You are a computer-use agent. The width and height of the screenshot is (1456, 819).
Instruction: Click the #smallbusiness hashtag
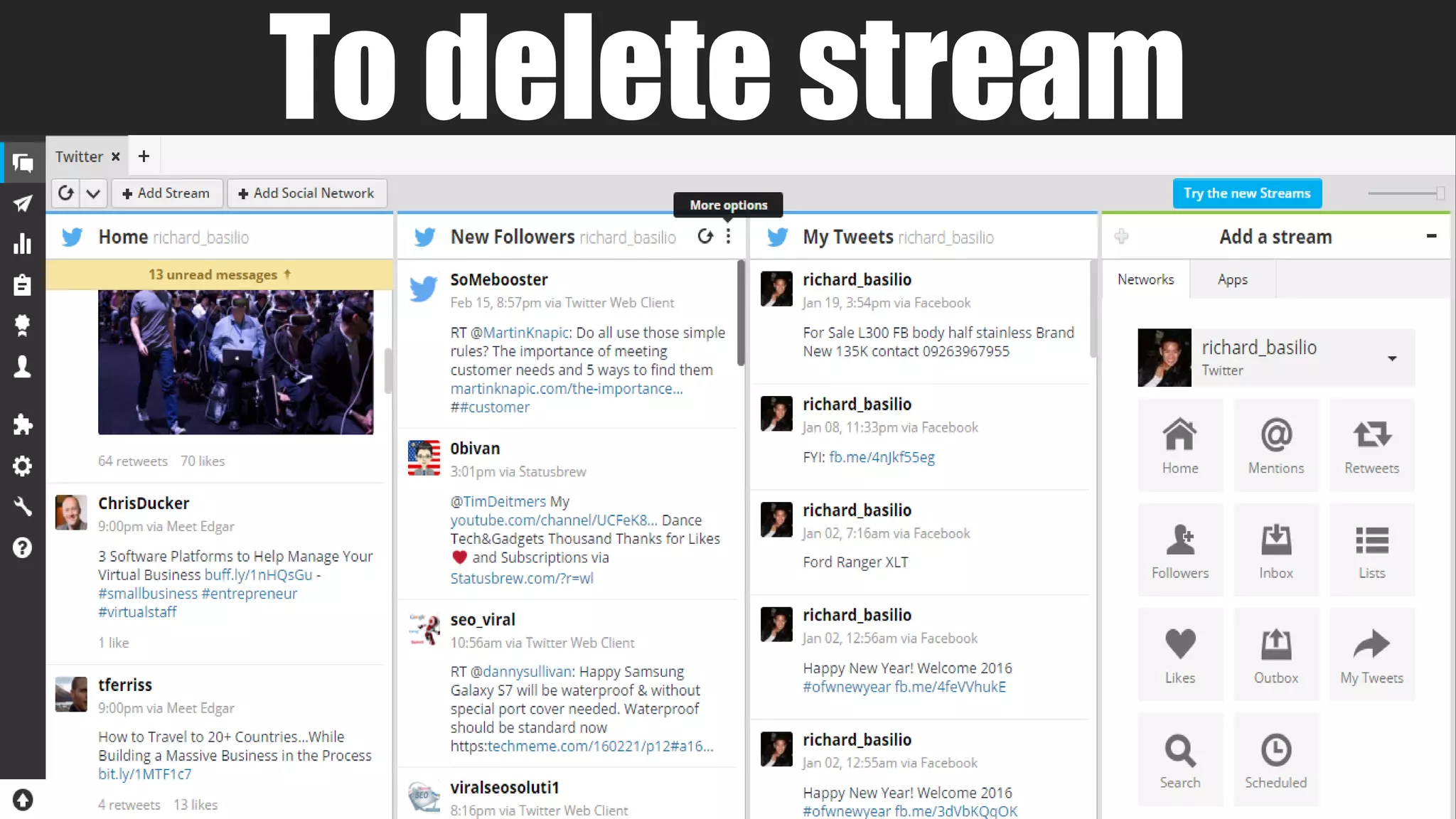pyautogui.click(x=148, y=594)
